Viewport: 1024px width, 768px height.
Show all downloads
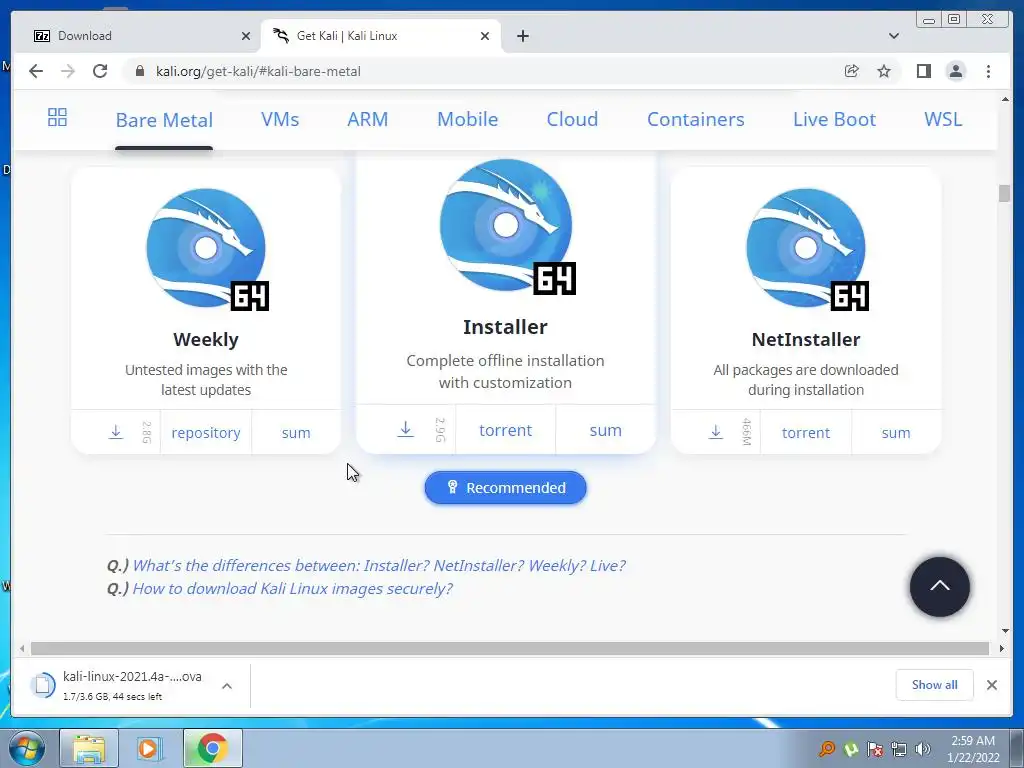pyautogui.click(x=935, y=684)
